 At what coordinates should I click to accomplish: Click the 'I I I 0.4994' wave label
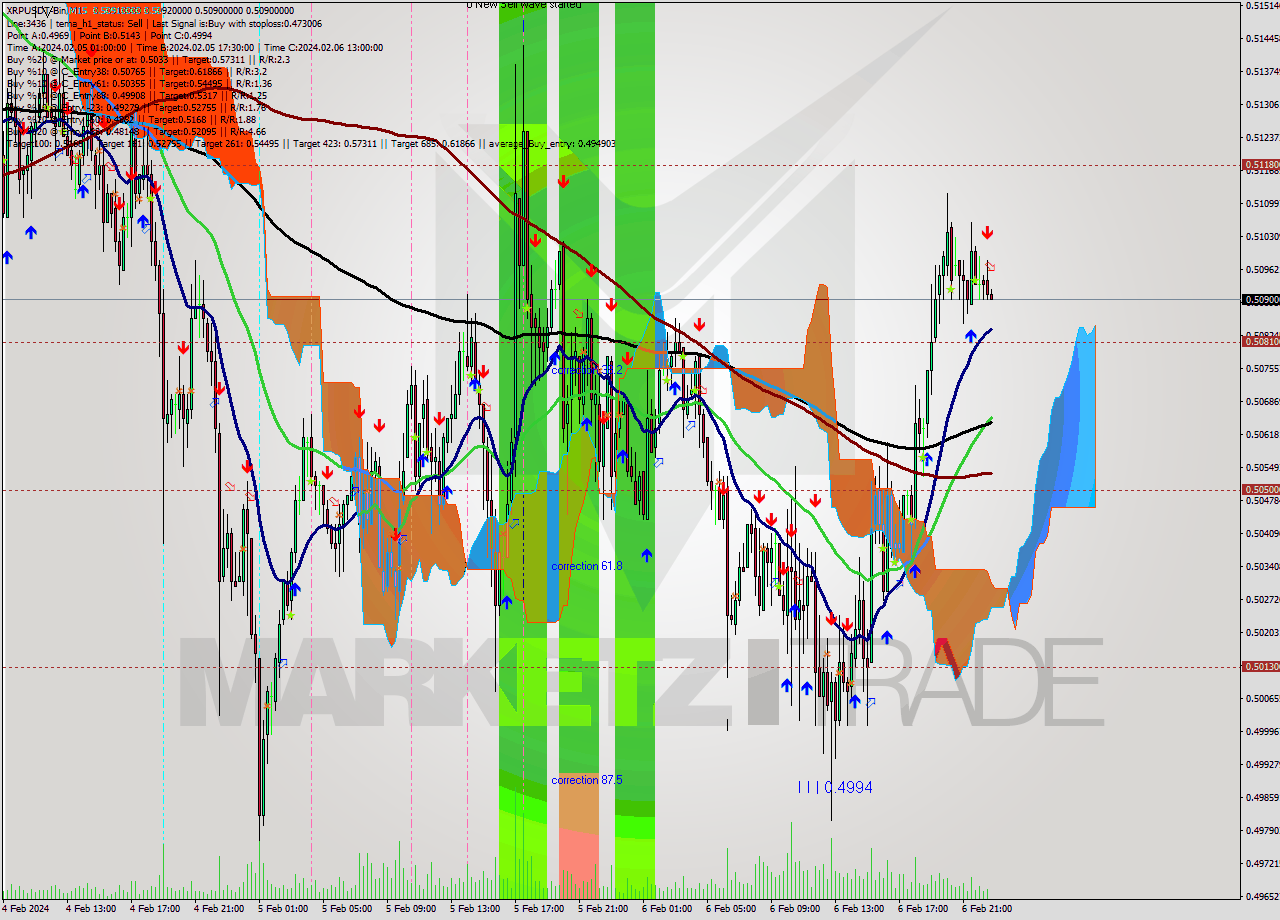pyautogui.click(x=835, y=788)
